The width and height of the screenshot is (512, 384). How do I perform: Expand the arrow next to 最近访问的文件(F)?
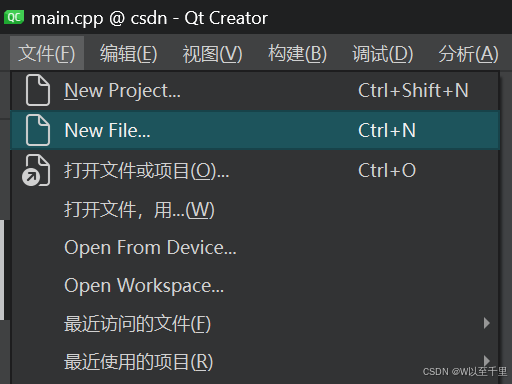(x=487, y=323)
